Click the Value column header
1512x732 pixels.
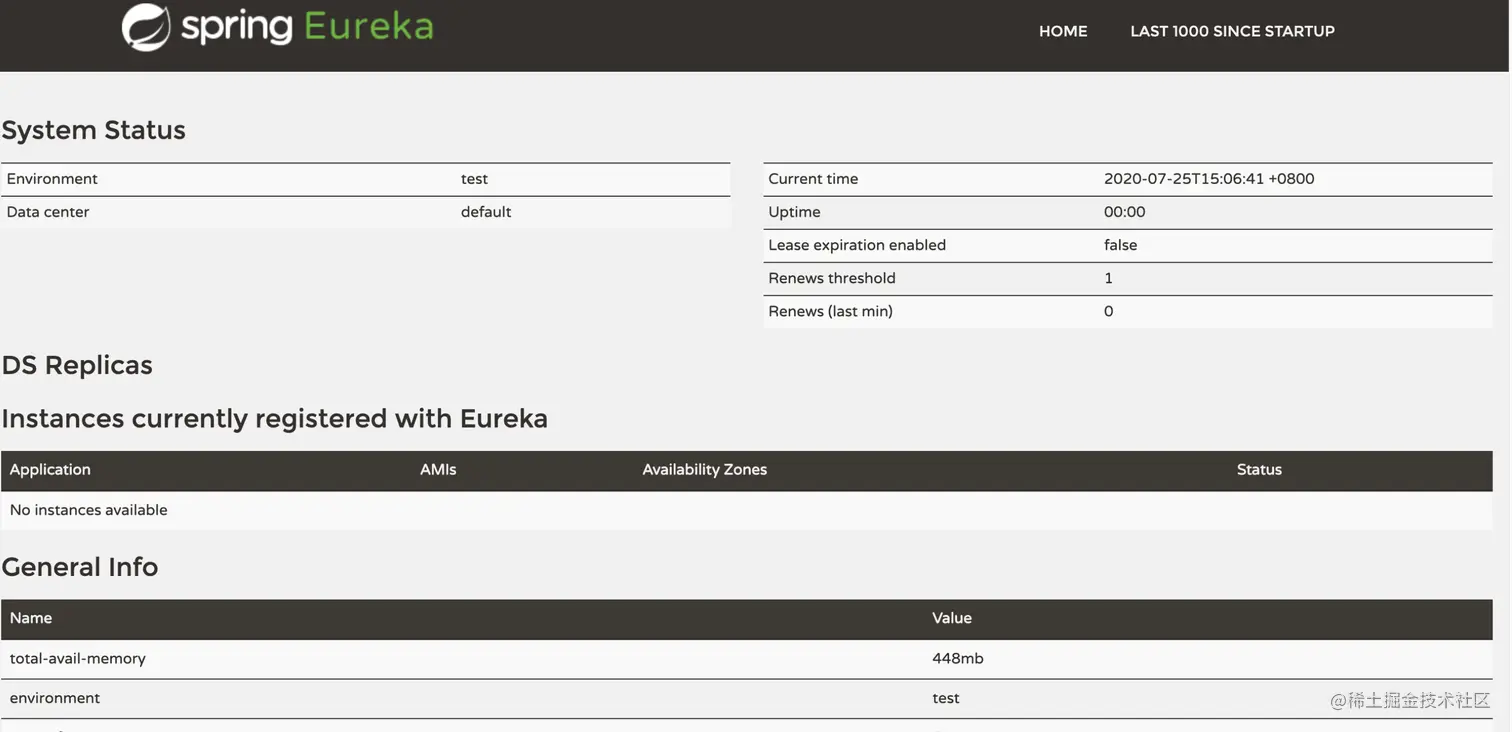(952, 618)
